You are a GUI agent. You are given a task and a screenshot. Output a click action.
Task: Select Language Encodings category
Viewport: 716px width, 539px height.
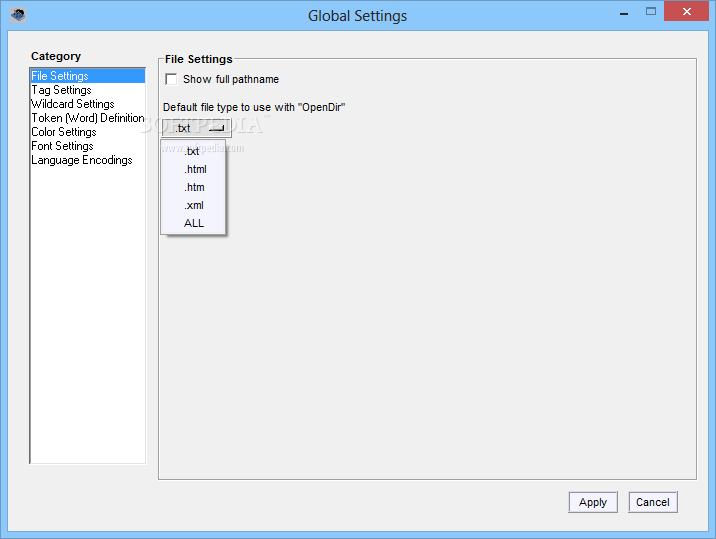tap(88, 160)
